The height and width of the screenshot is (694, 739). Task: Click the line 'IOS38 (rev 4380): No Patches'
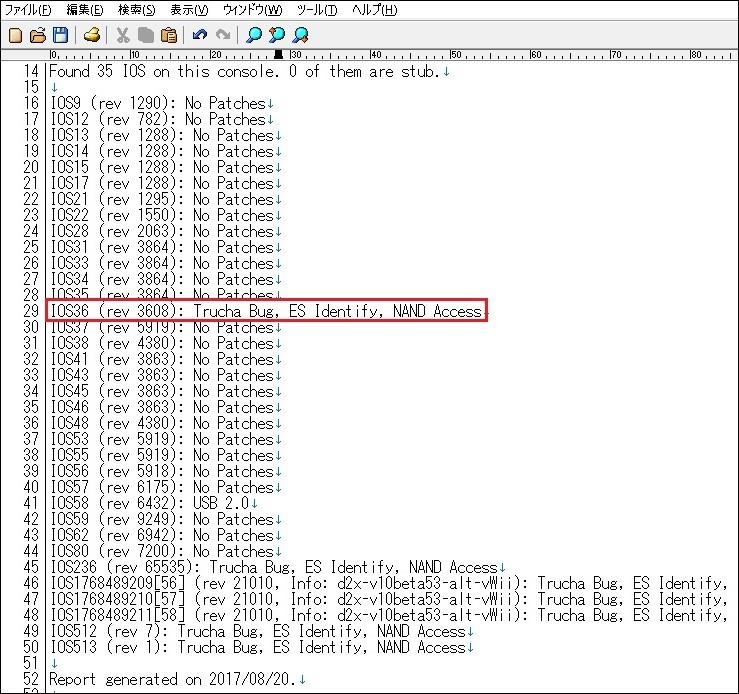pos(165,343)
